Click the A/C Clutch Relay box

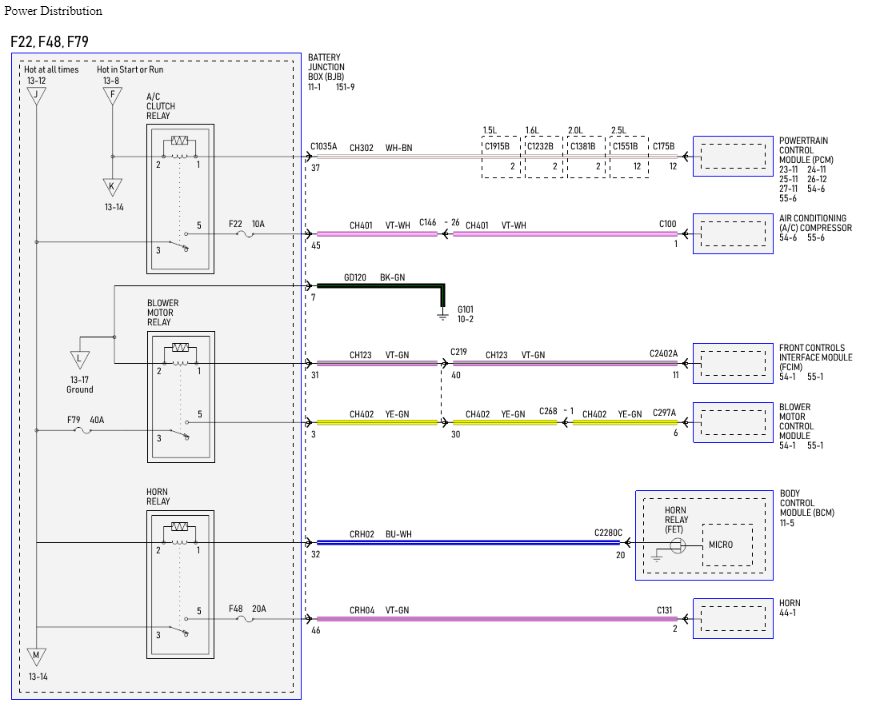[180, 199]
